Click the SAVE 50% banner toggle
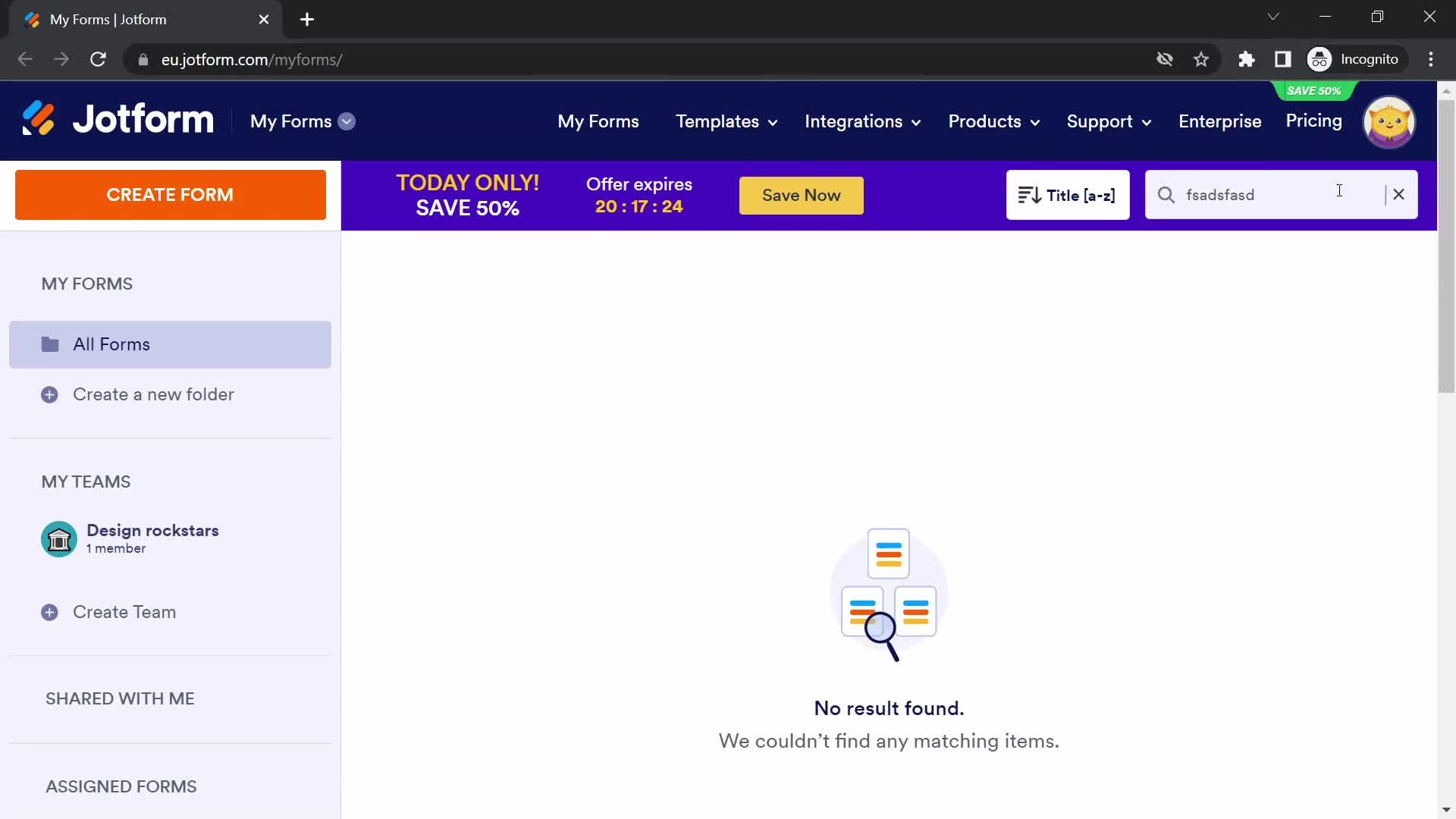This screenshot has height=819, width=1456. [x=1313, y=91]
